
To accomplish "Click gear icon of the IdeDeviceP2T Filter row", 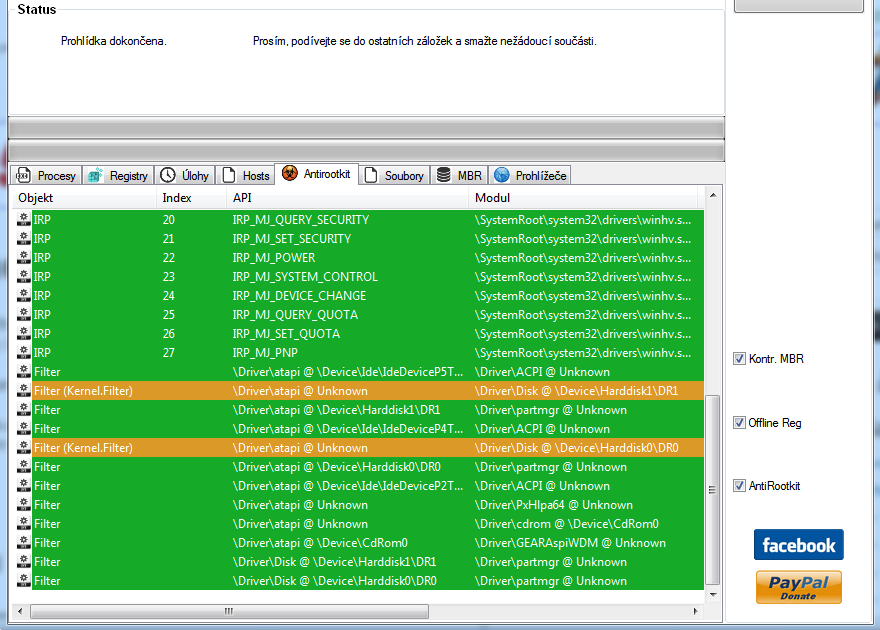I will (x=24, y=486).
